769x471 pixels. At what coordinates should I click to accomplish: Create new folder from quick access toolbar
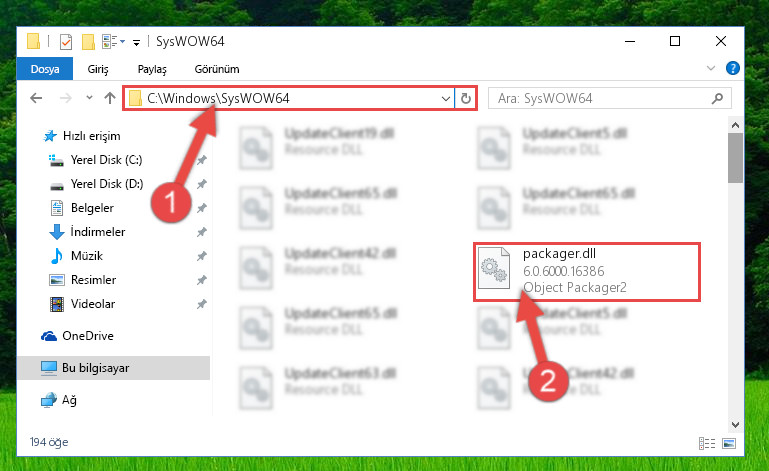tap(88, 42)
